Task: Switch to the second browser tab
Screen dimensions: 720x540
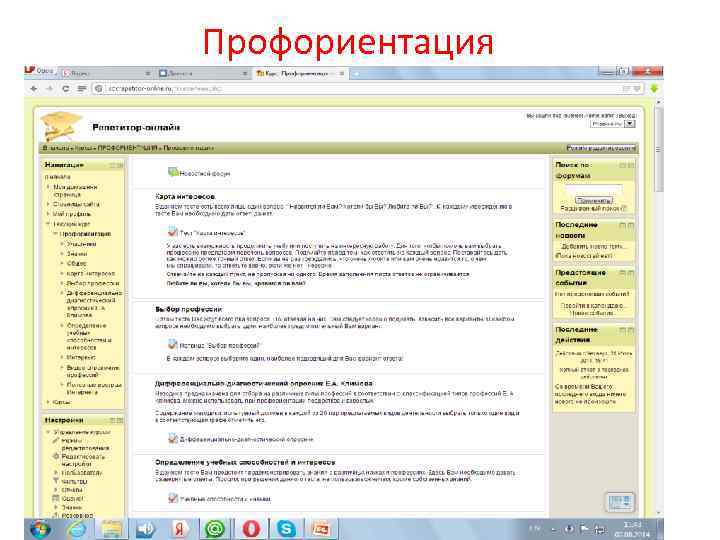Action: (x=202, y=73)
